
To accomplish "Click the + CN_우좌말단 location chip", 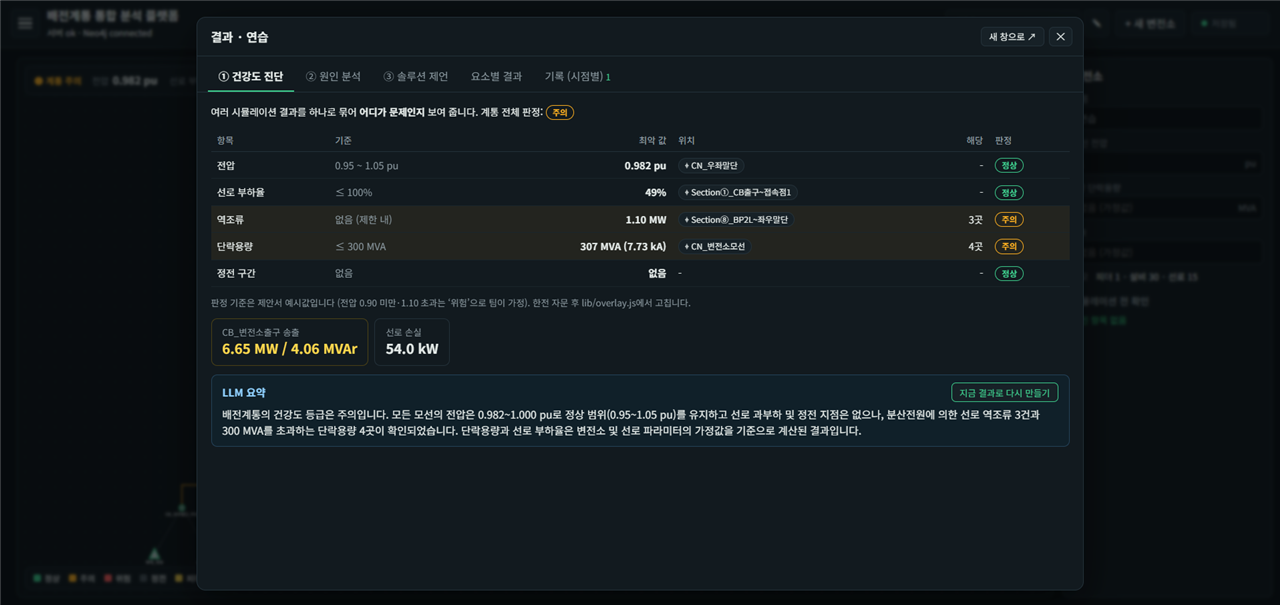I will (x=711, y=166).
